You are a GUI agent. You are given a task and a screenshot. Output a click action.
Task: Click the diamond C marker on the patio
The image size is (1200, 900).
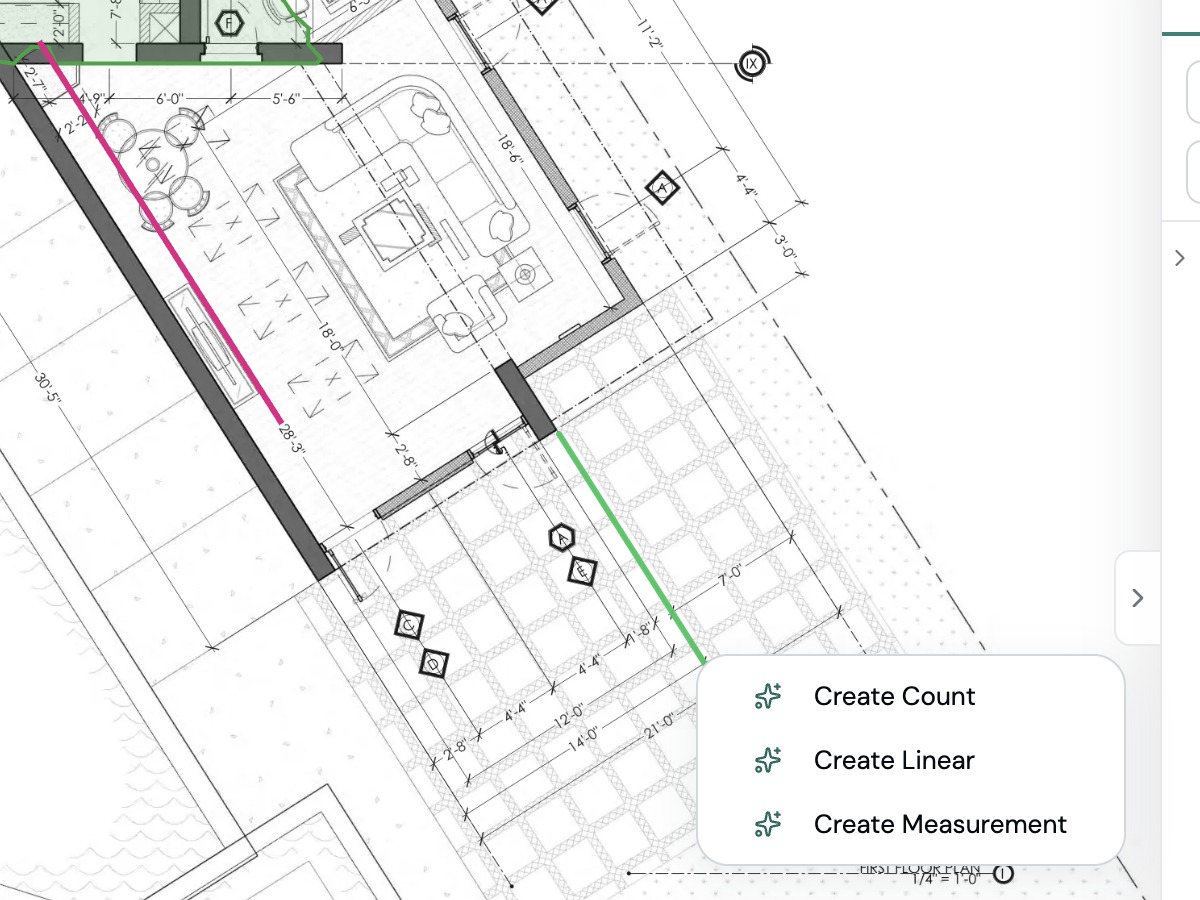pyautogui.click(x=409, y=627)
